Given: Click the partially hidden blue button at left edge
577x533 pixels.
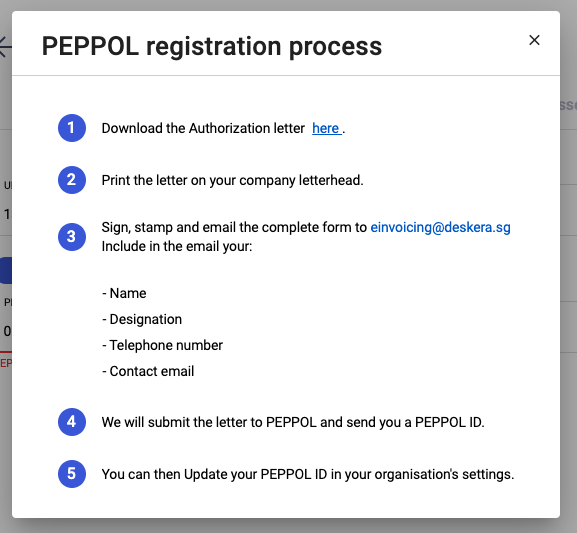Looking at the screenshot, I should tap(6, 271).
